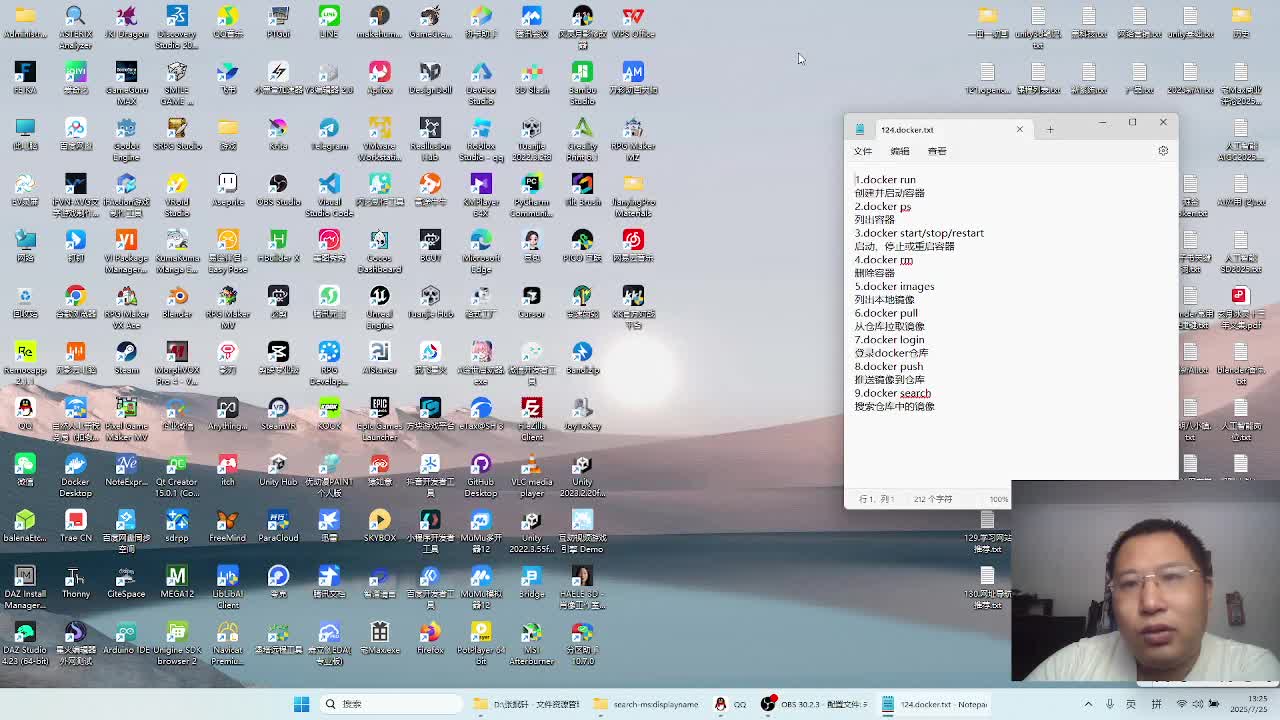
Task: Open the Krita desktop icon
Action: (x=278, y=134)
